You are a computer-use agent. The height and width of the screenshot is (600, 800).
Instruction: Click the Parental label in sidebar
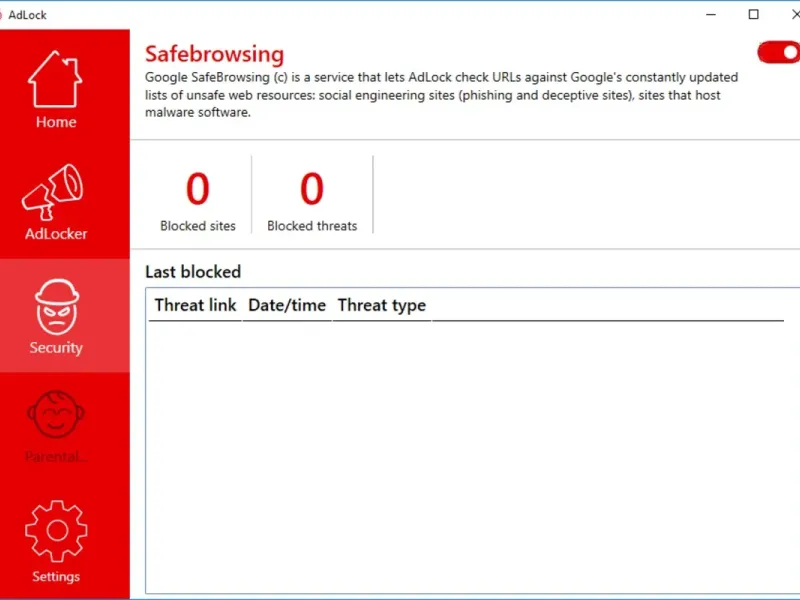pos(56,456)
